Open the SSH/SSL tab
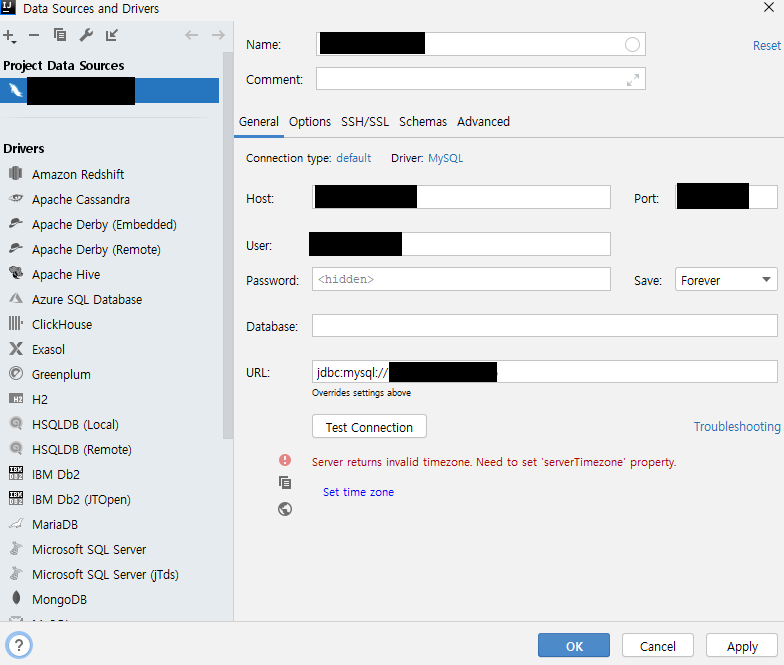Image resolution: width=784 pixels, height=665 pixels. coord(364,122)
